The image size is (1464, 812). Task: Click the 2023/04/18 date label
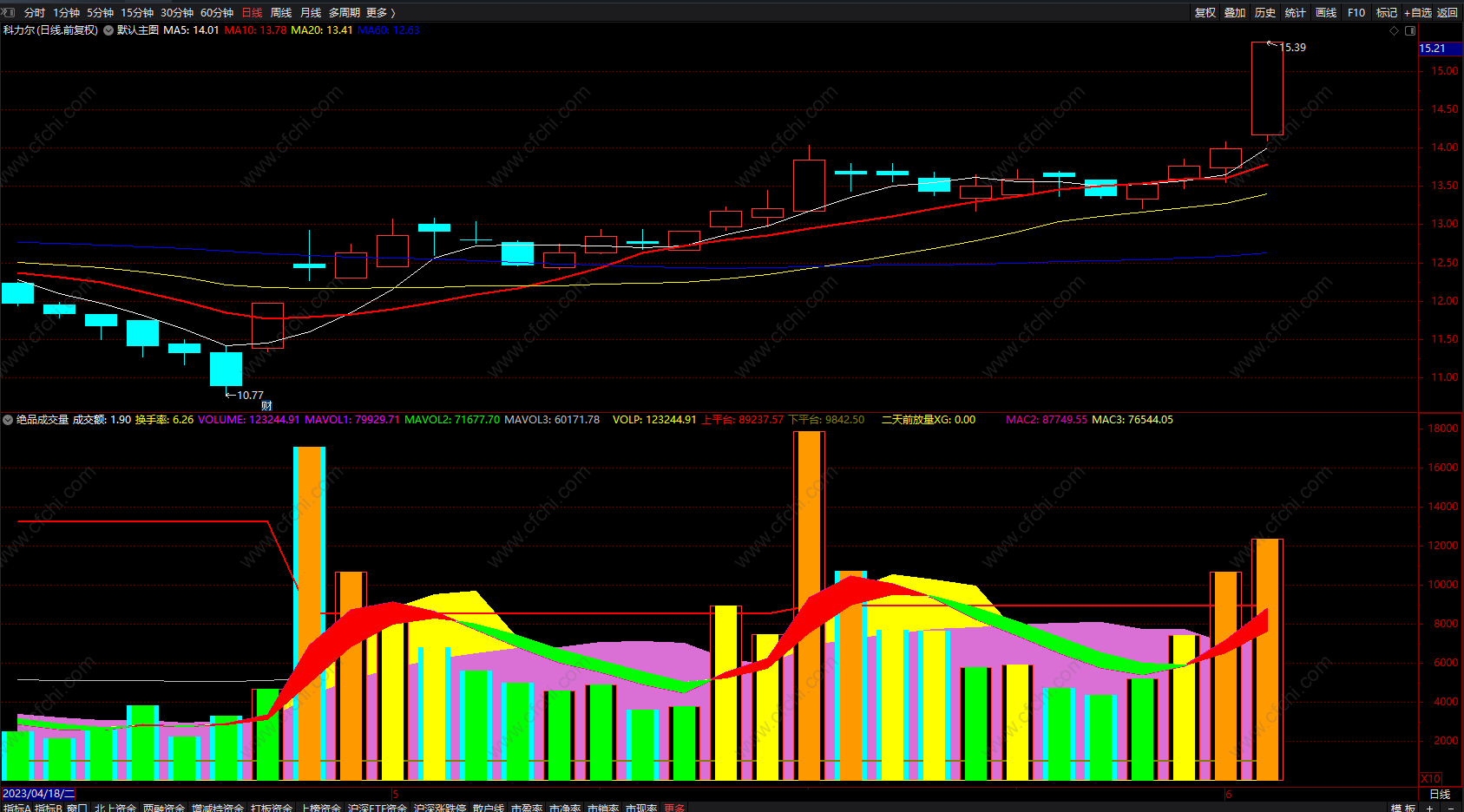pyautogui.click(x=38, y=794)
